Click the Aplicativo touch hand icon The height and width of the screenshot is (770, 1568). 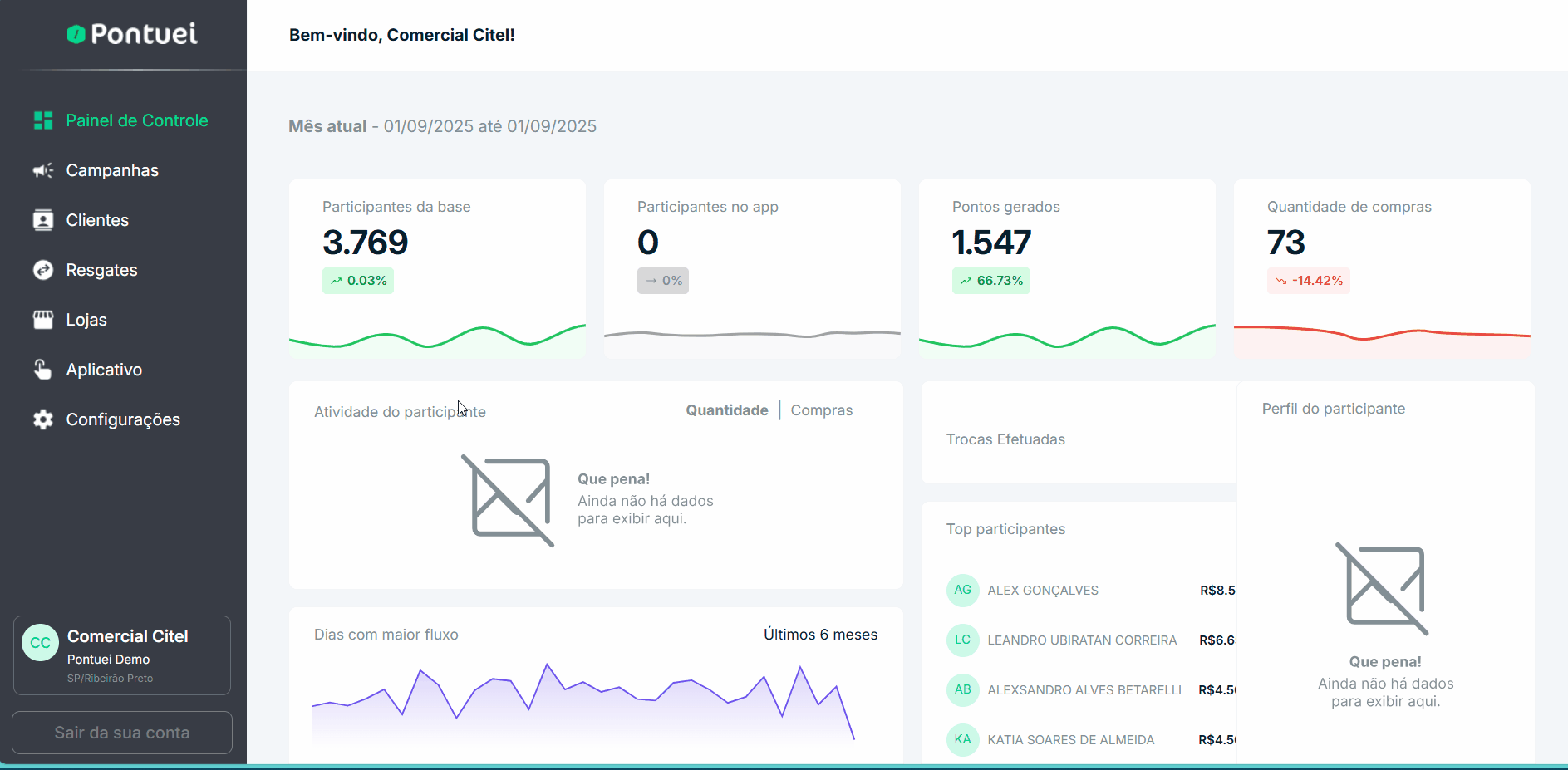pos(43,370)
